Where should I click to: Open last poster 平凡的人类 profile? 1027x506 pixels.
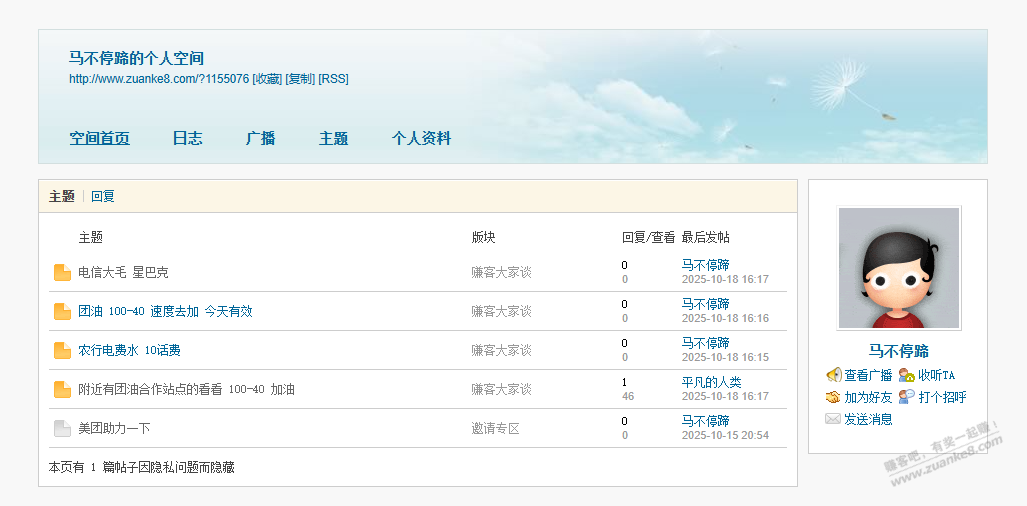click(711, 382)
